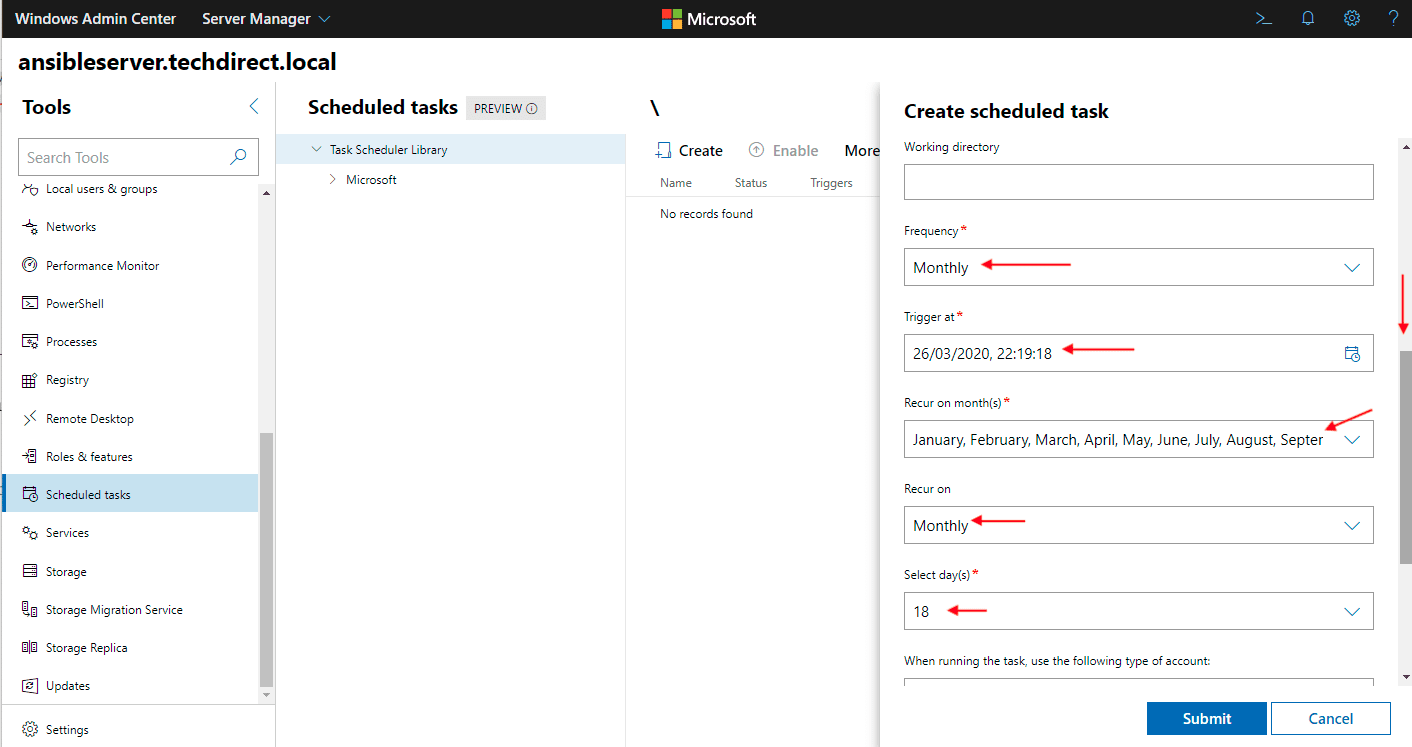
Task: Click the Working directory input field
Action: [x=1138, y=182]
